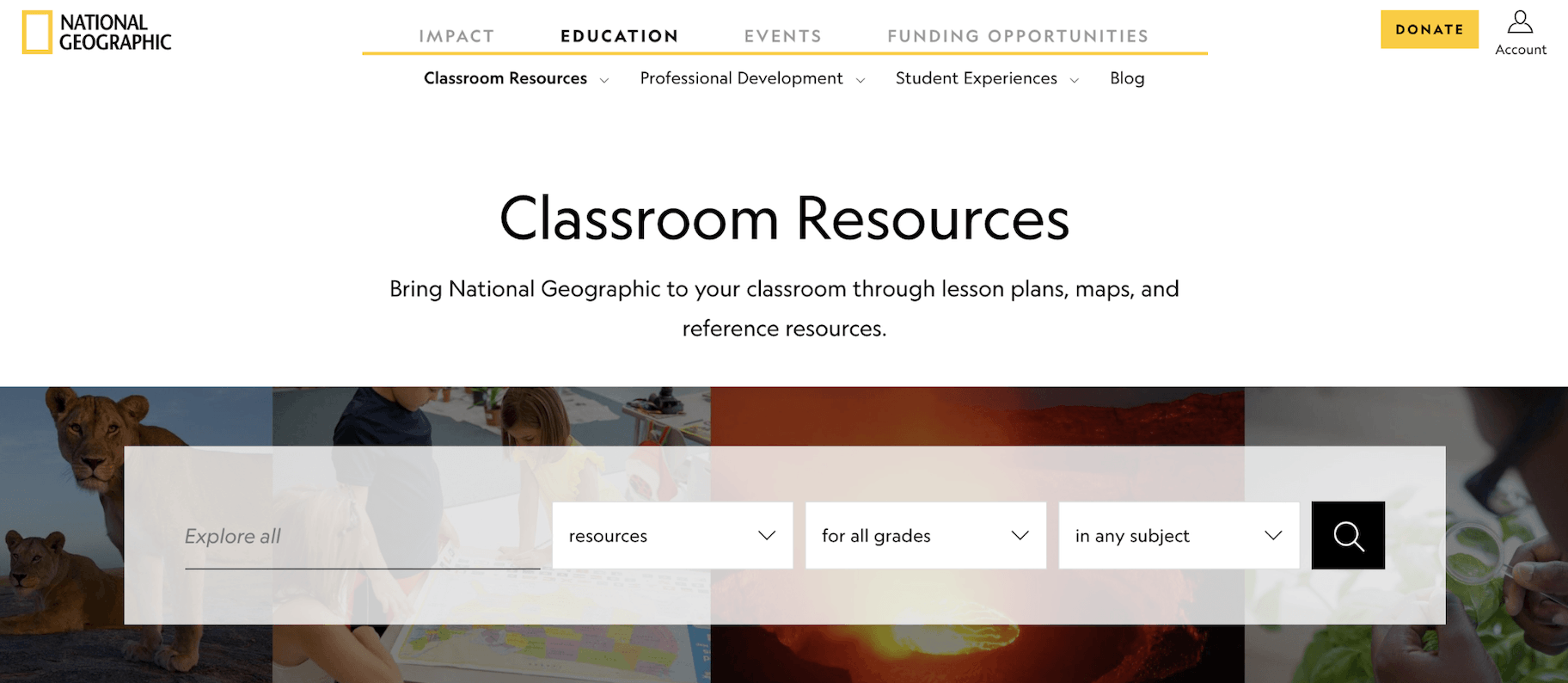Click the Classroom Resources menu label

[505, 78]
